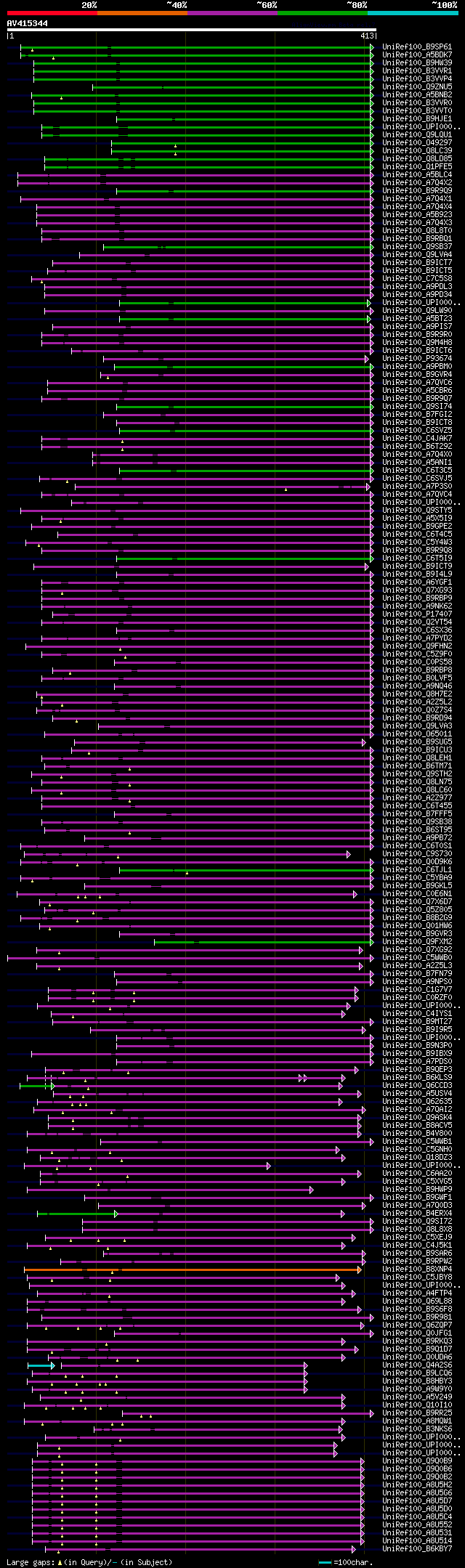Open hit UniRef100_B9HW39
This screenshot has width=465, height=1568.
coord(417,63)
